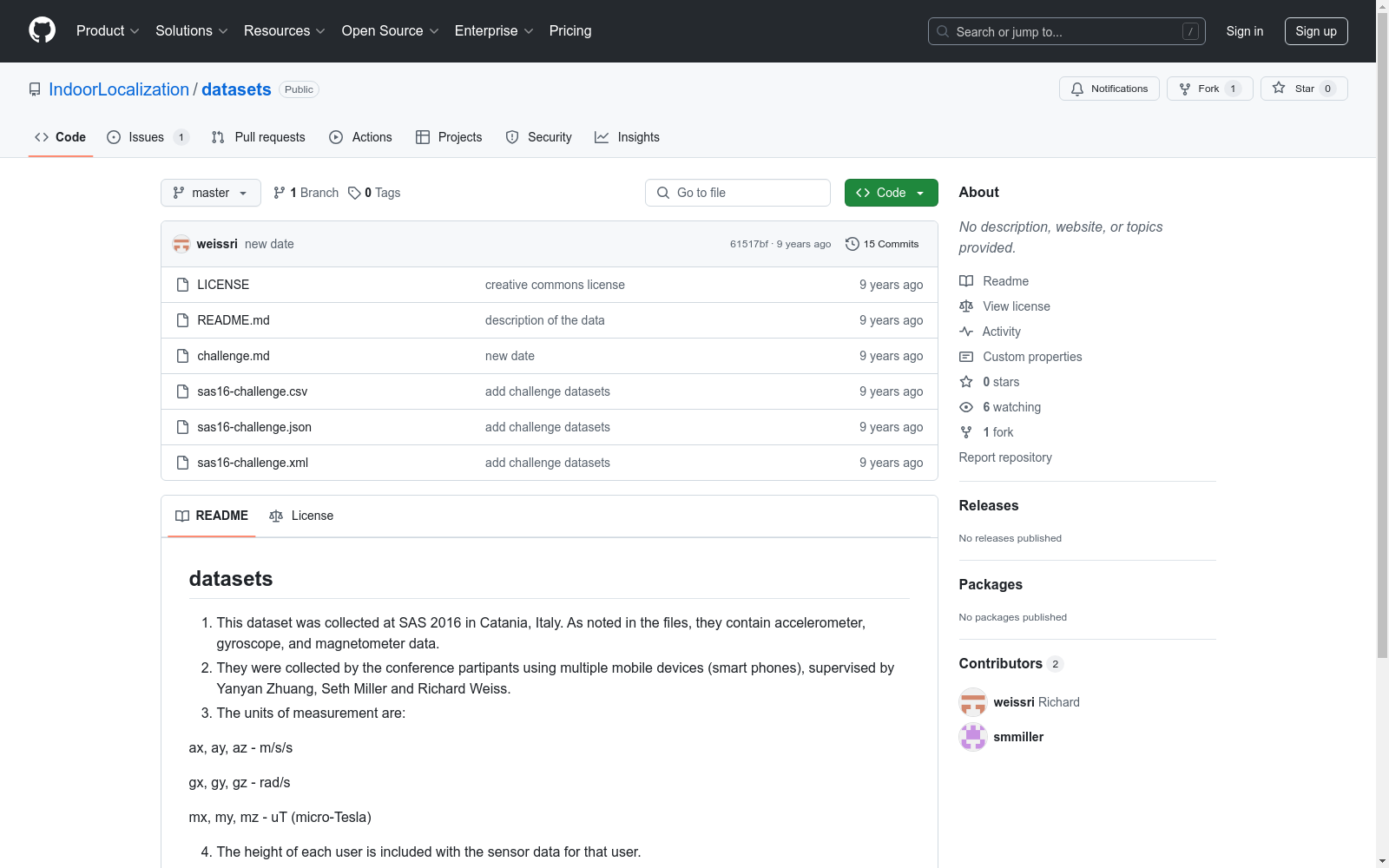
Task: Open the 'creative commons license' commit message
Action: [x=555, y=285]
